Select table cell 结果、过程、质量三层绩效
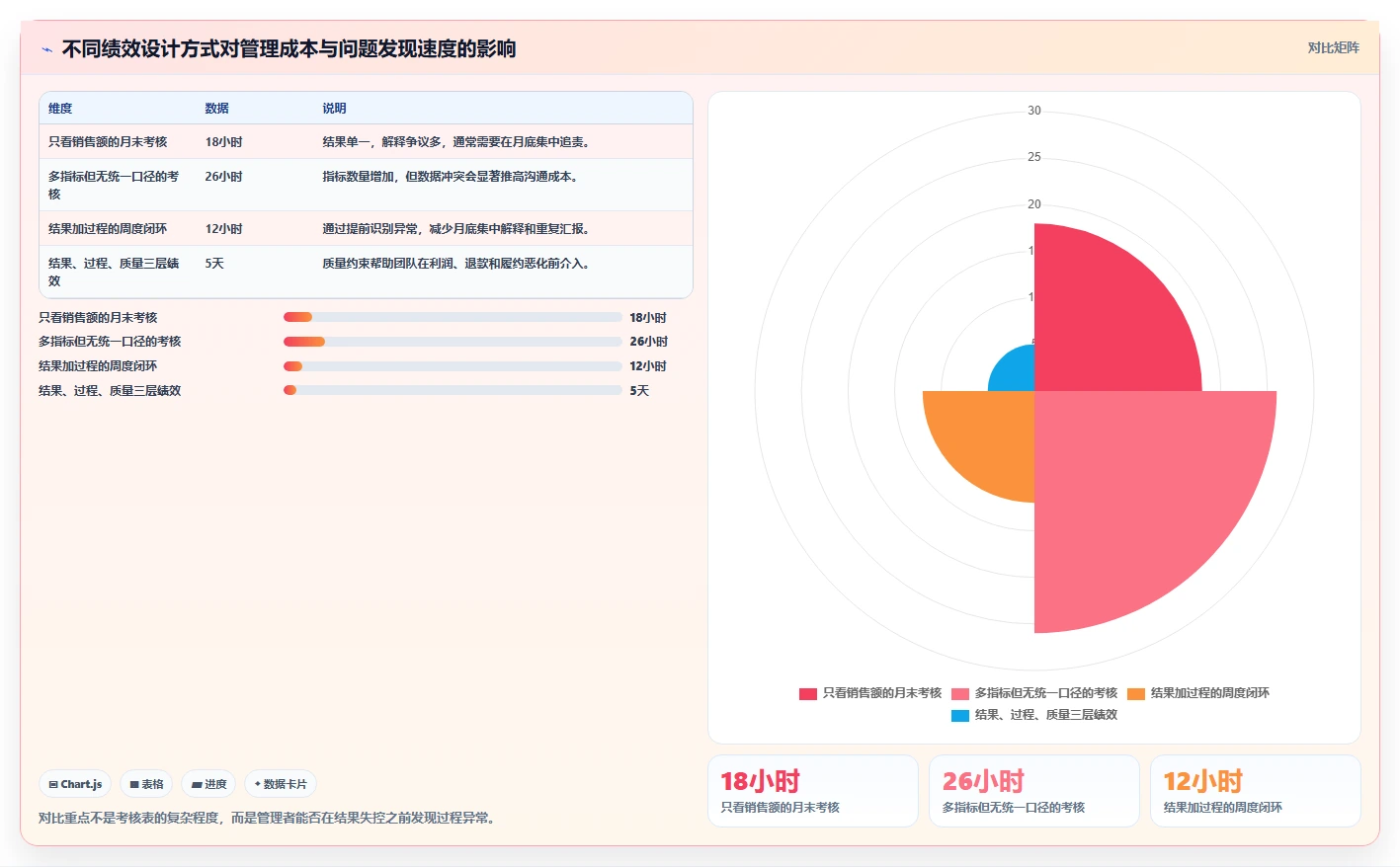 pyautogui.click(x=114, y=272)
